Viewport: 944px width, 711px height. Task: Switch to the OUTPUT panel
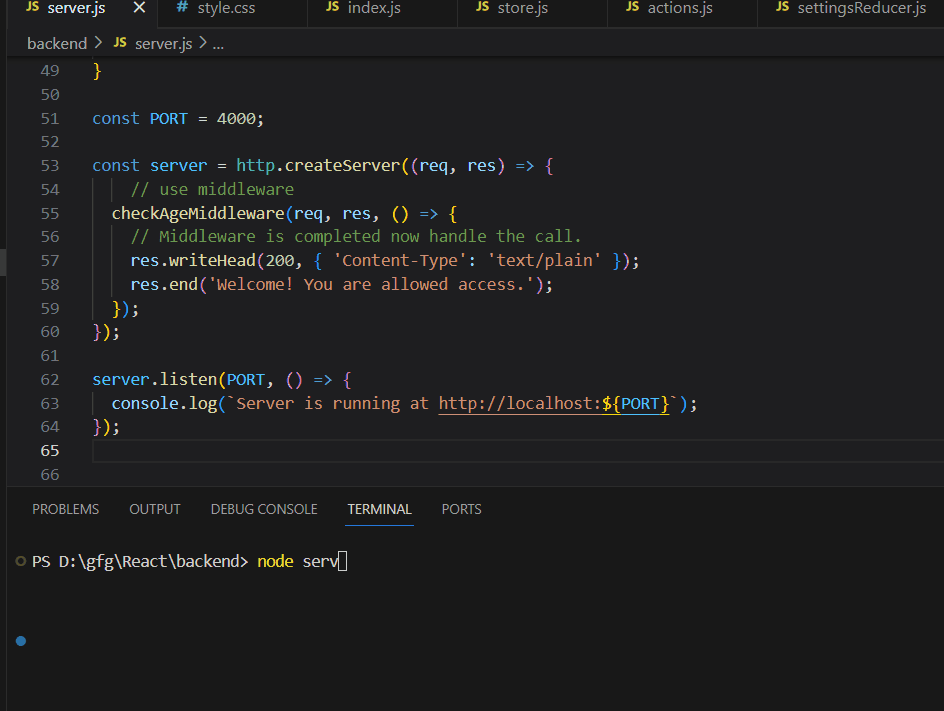click(x=155, y=509)
